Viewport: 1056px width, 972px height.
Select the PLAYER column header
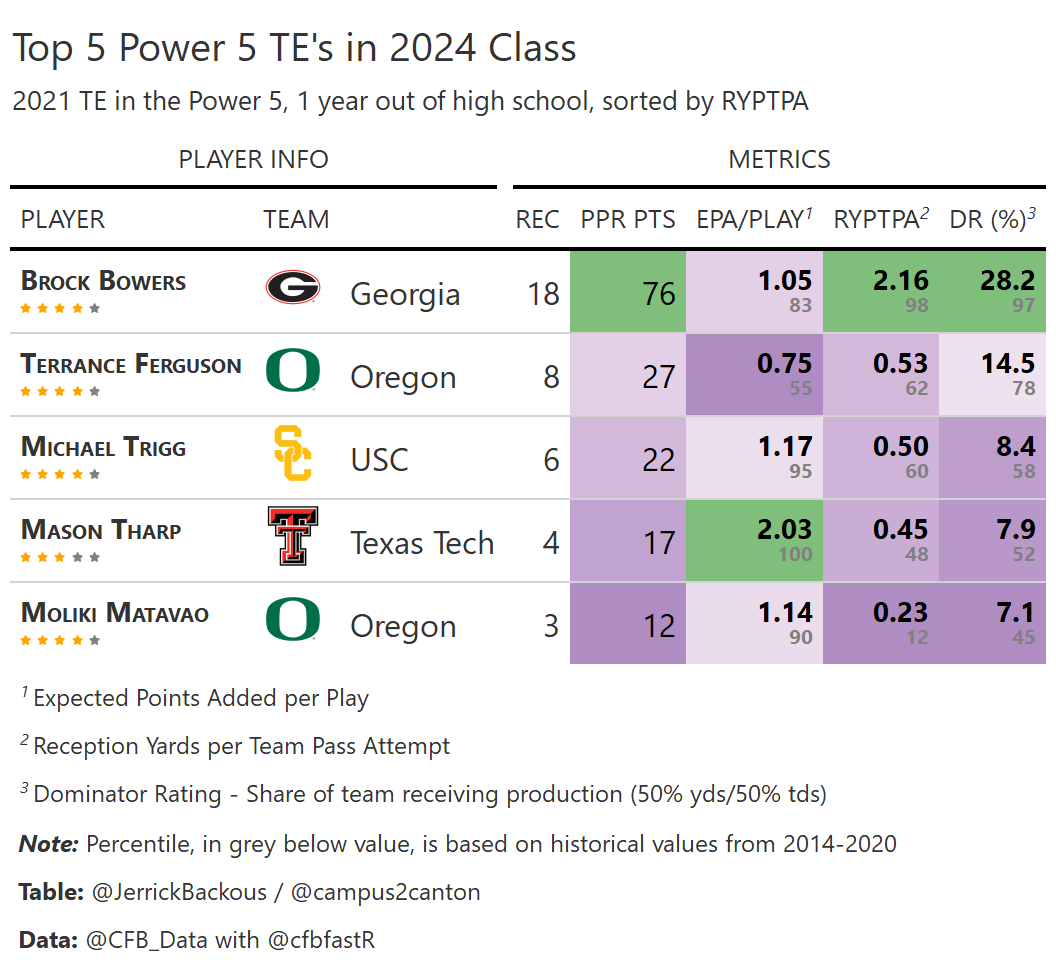(63, 219)
